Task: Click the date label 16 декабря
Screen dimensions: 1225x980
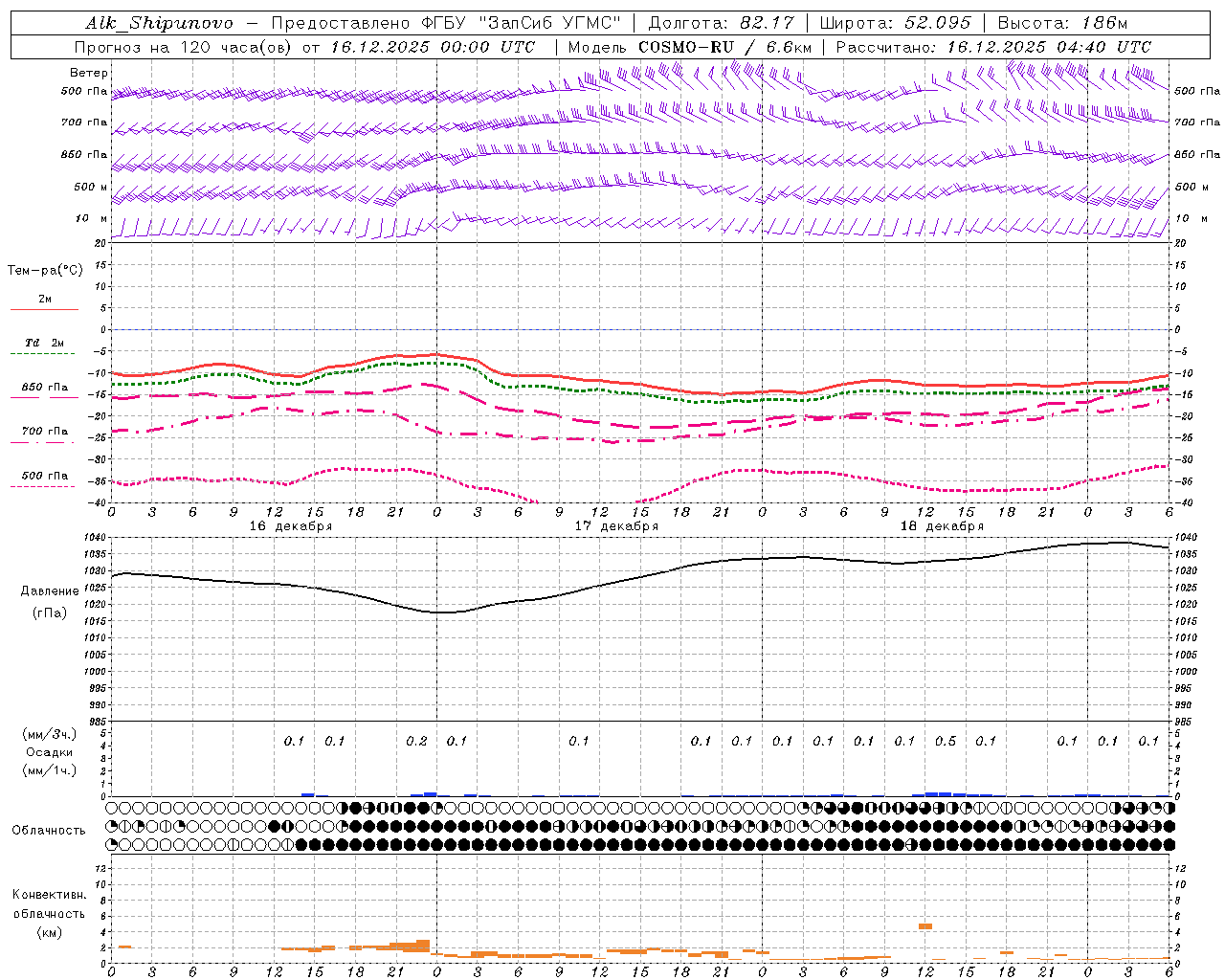Action: [x=291, y=526]
